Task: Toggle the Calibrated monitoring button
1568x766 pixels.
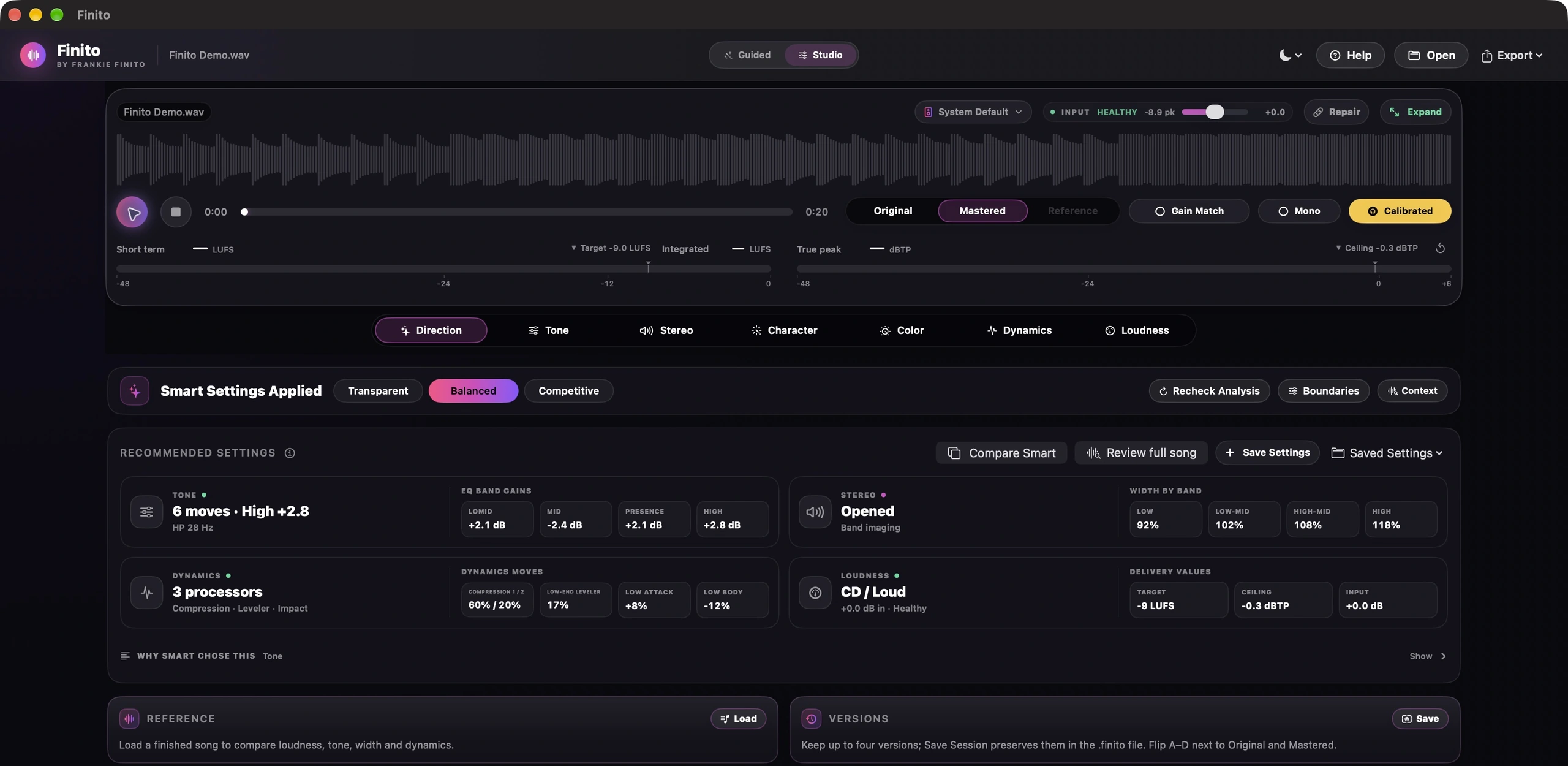Action: point(1400,211)
